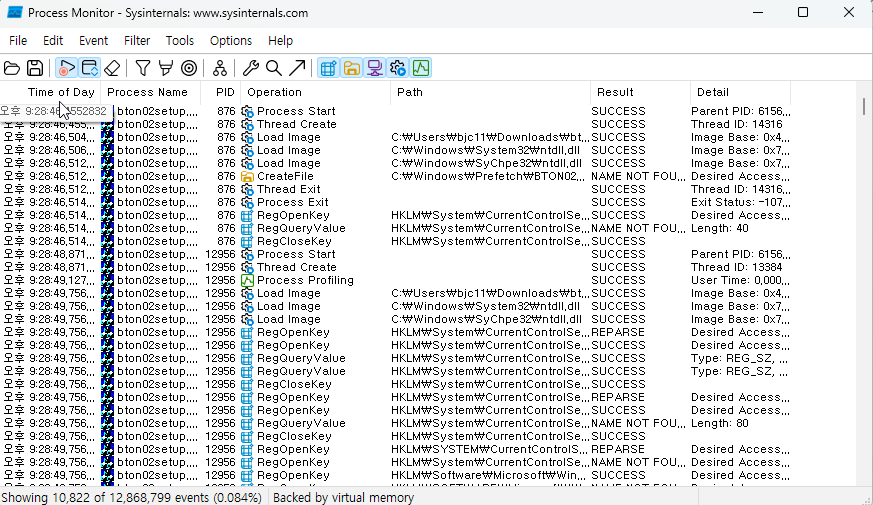Open the Filter menu

tap(137, 41)
